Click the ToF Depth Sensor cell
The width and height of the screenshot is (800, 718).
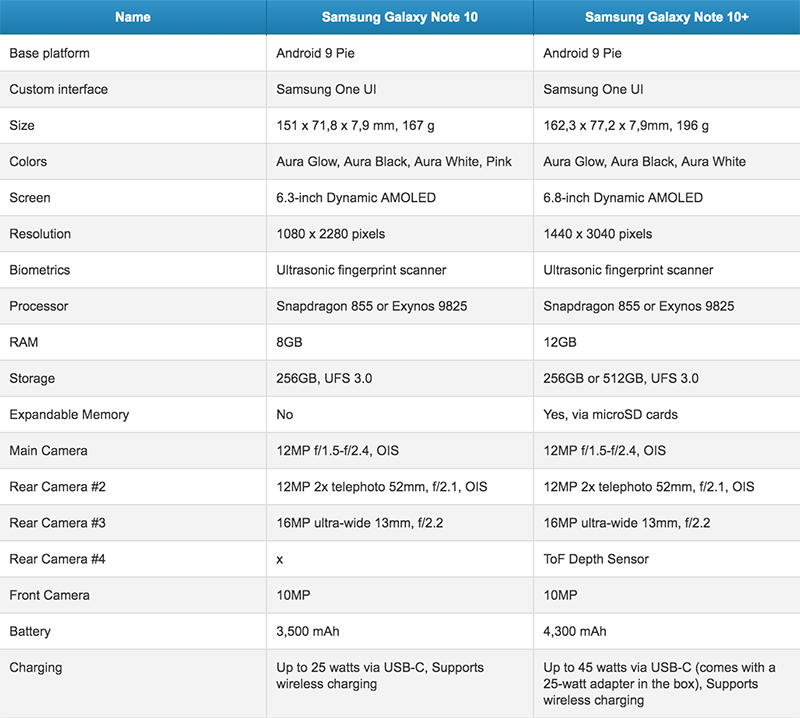pos(596,558)
